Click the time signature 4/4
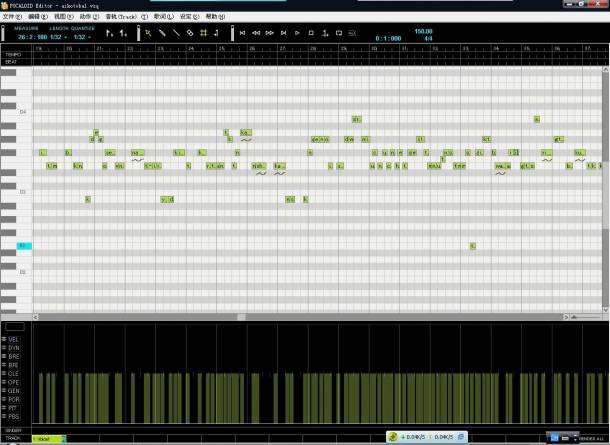The width and height of the screenshot is (610, 445). 428,39
